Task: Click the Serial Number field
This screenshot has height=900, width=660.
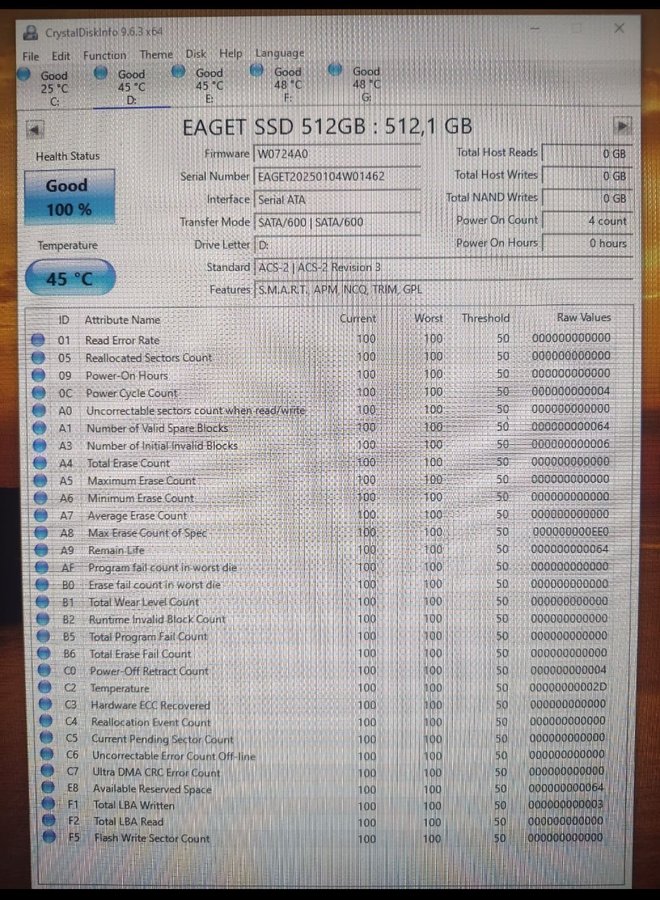Action: pos(337,177)
